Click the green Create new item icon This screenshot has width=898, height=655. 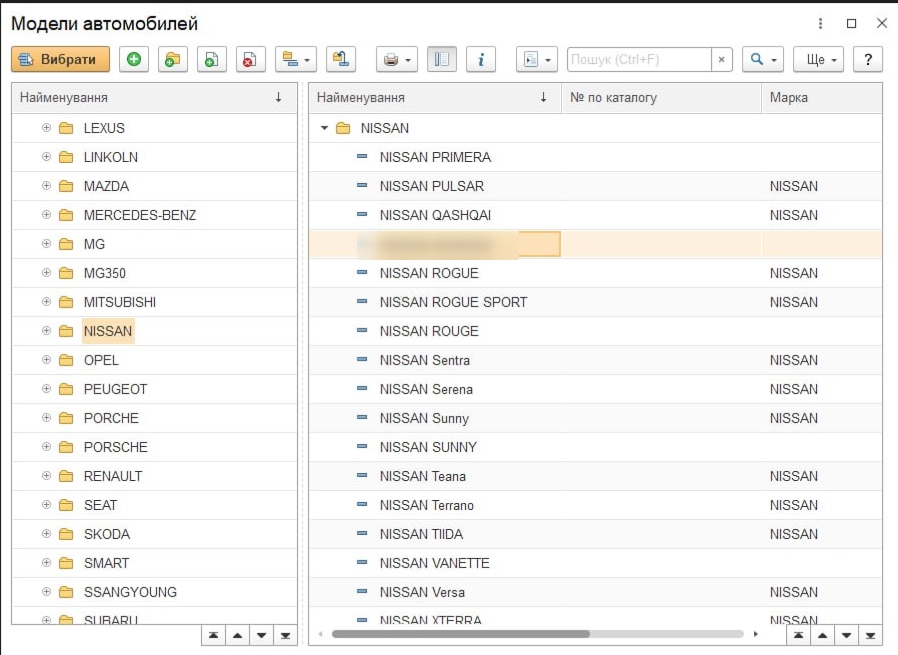(134, 60)
